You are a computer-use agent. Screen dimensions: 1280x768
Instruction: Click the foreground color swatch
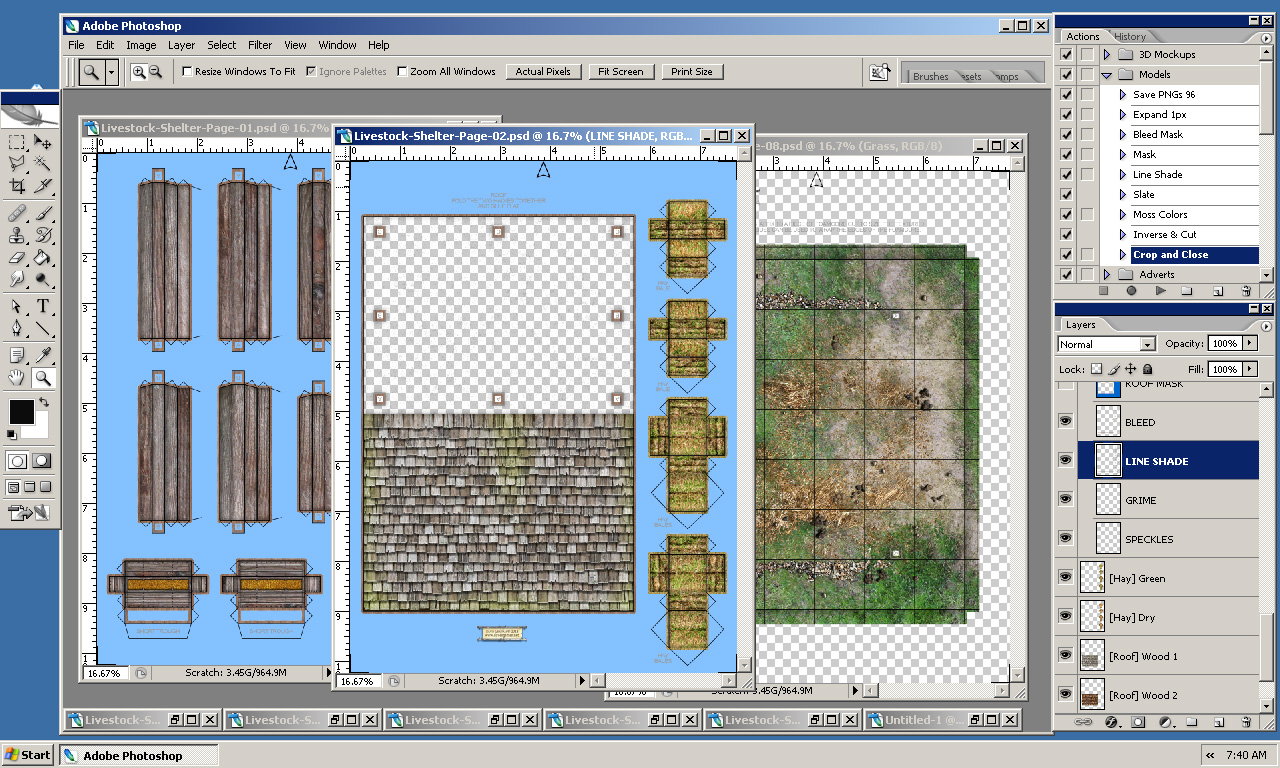pos(21,411)
